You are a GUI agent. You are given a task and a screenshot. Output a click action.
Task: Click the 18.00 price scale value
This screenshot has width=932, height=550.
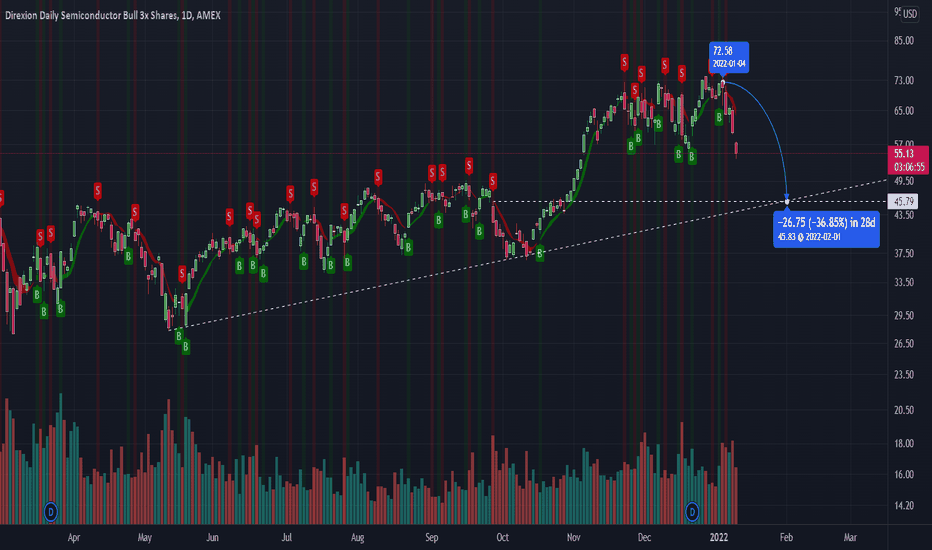point(903,444)
